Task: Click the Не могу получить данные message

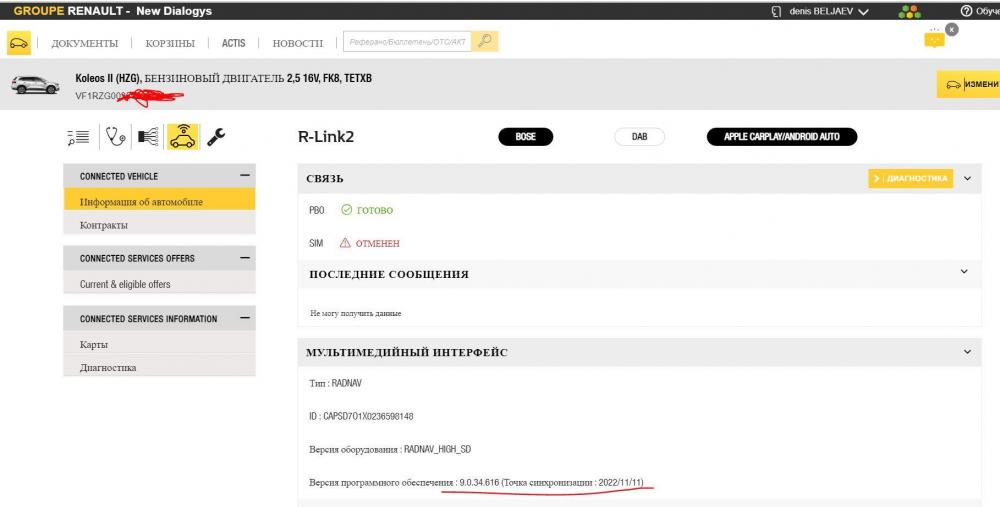Action: click(x=355, y=313)
